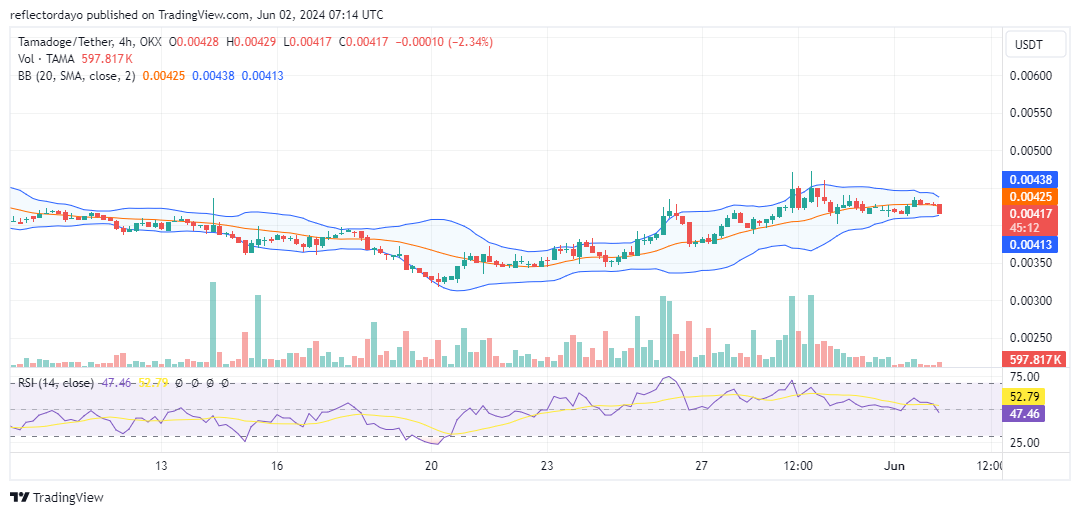Image resolution: width=1080 pixels, height=515 pixels.
Task: Click the purple 47.46 RSI axis label
Action: click(1026, 414)
